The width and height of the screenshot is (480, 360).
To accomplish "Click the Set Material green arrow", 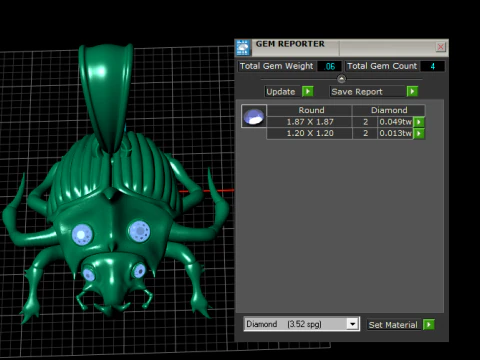I will coord(429,324).
